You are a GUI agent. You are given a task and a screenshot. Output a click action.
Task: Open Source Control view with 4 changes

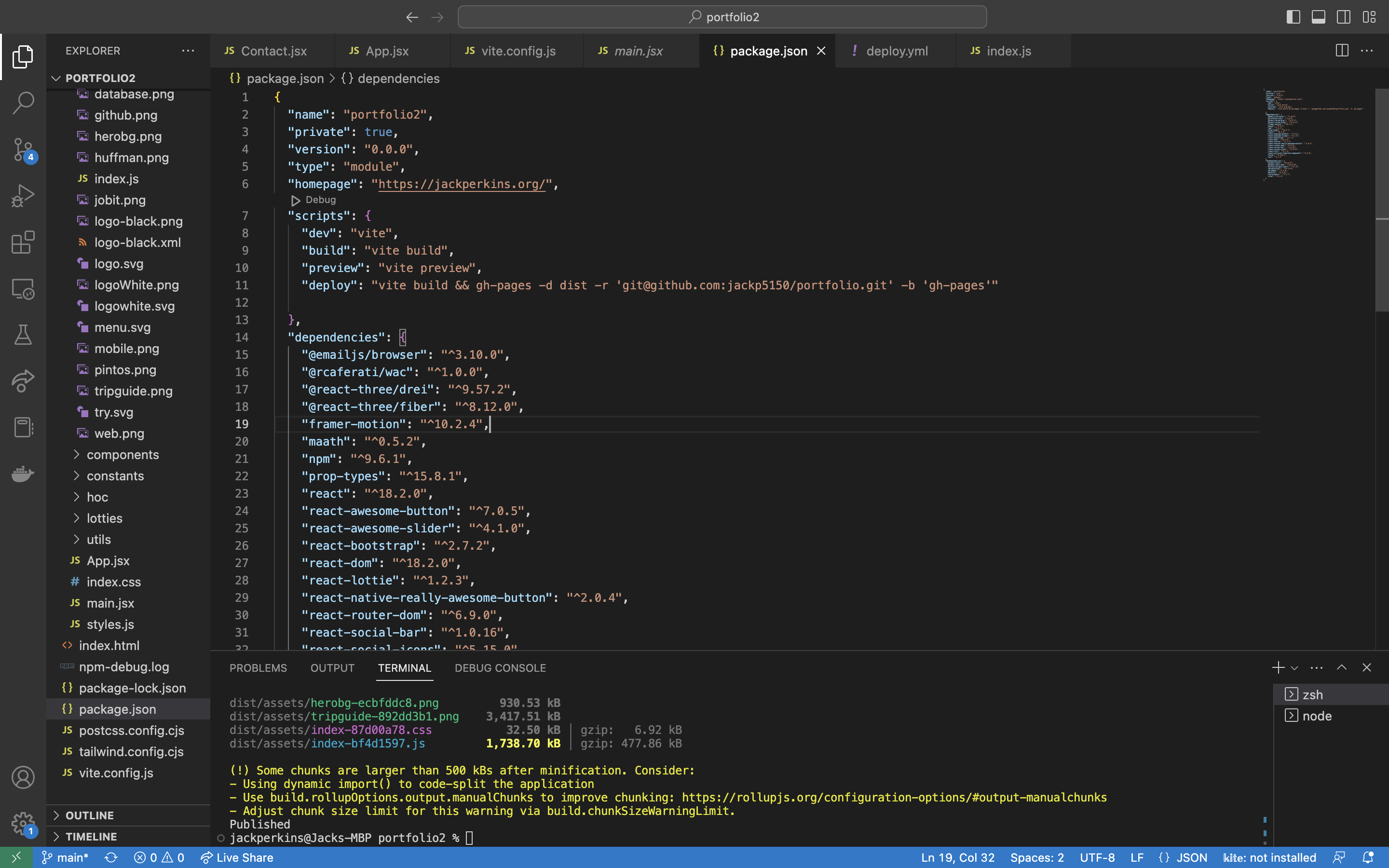coord(23,149)
